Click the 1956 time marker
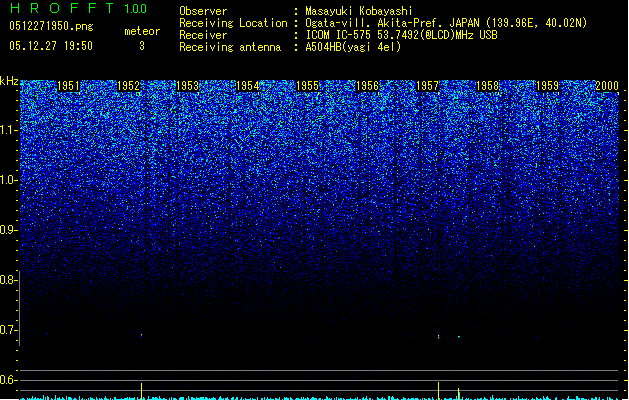This screenshot has width=629, height=400. click(x=367, y=86)
